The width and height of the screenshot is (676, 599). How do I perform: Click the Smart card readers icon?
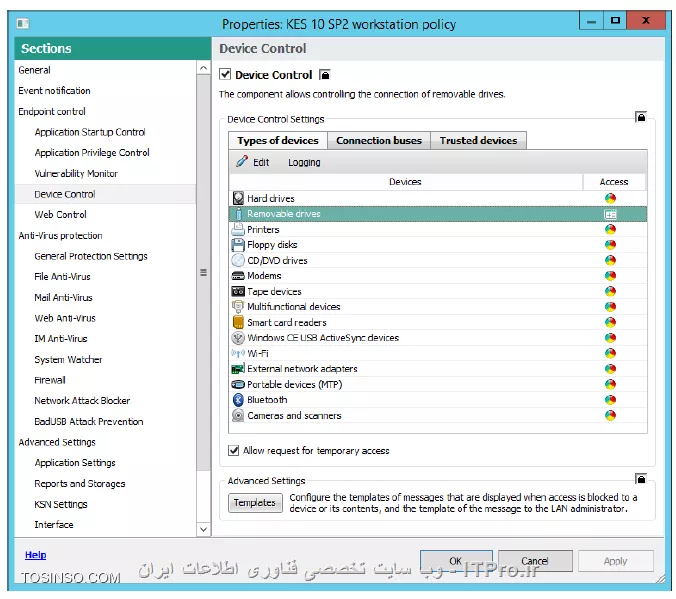[x=238, y=322]
